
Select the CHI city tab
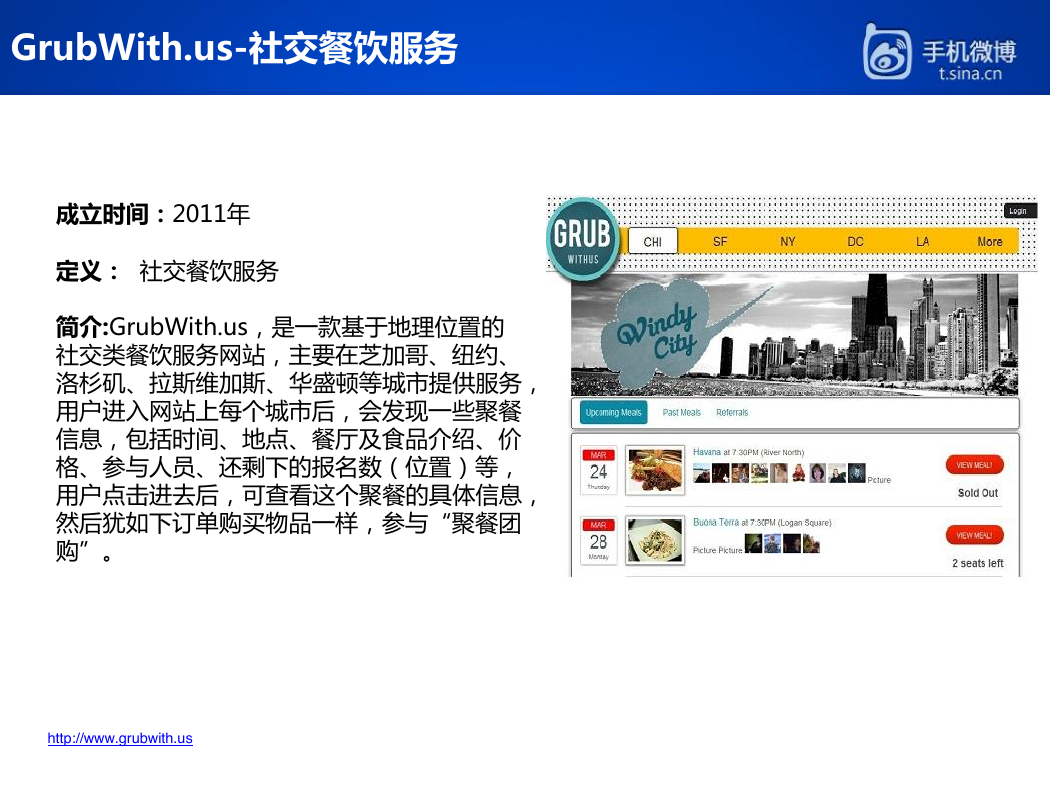[x=653, y=242]
